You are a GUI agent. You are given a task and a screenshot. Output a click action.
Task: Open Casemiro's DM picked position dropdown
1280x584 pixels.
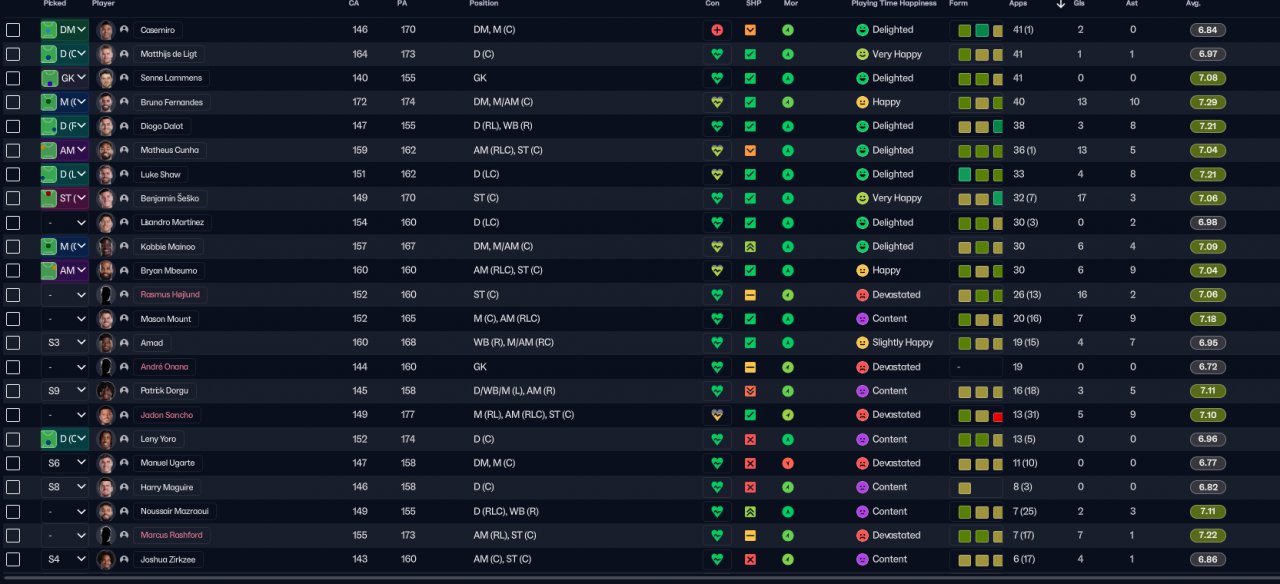[64, 30]
